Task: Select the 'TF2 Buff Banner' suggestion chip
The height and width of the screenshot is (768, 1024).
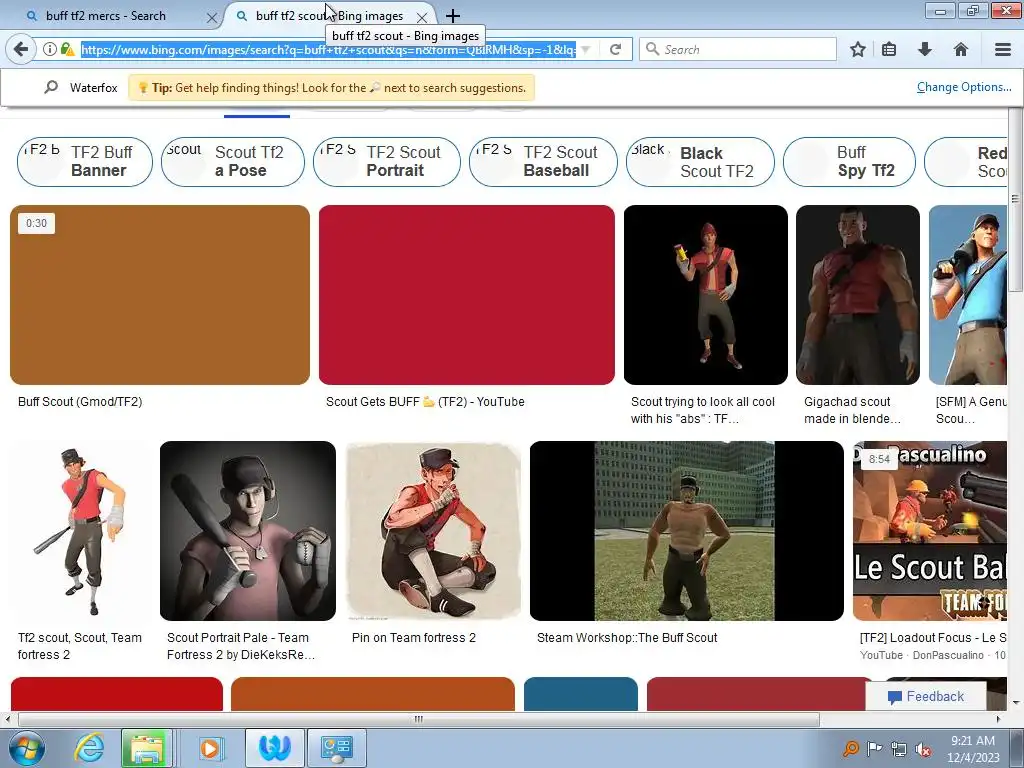Action: [x=85, y=161]
